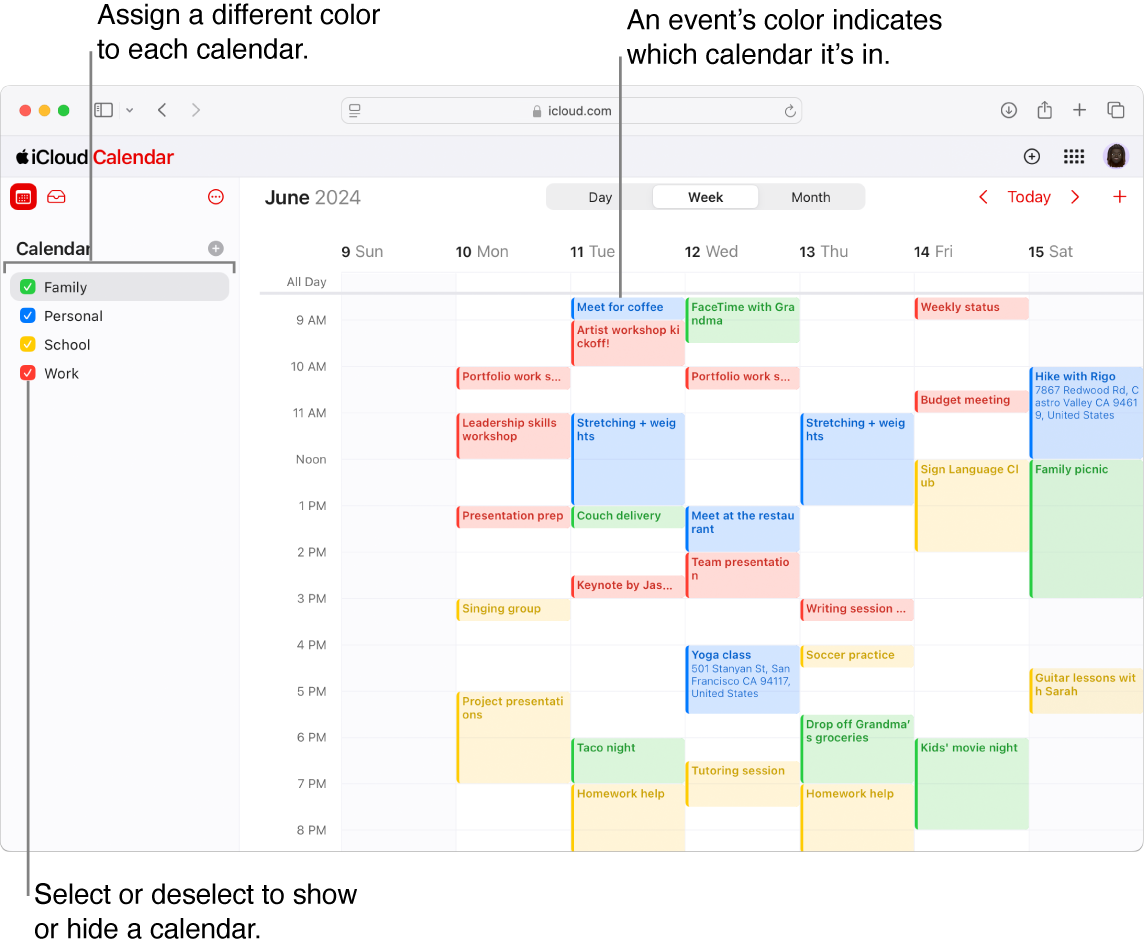Show Safari tab overview icon
Viewport: 1146px width, 952px height.
tap(1115, 110)
